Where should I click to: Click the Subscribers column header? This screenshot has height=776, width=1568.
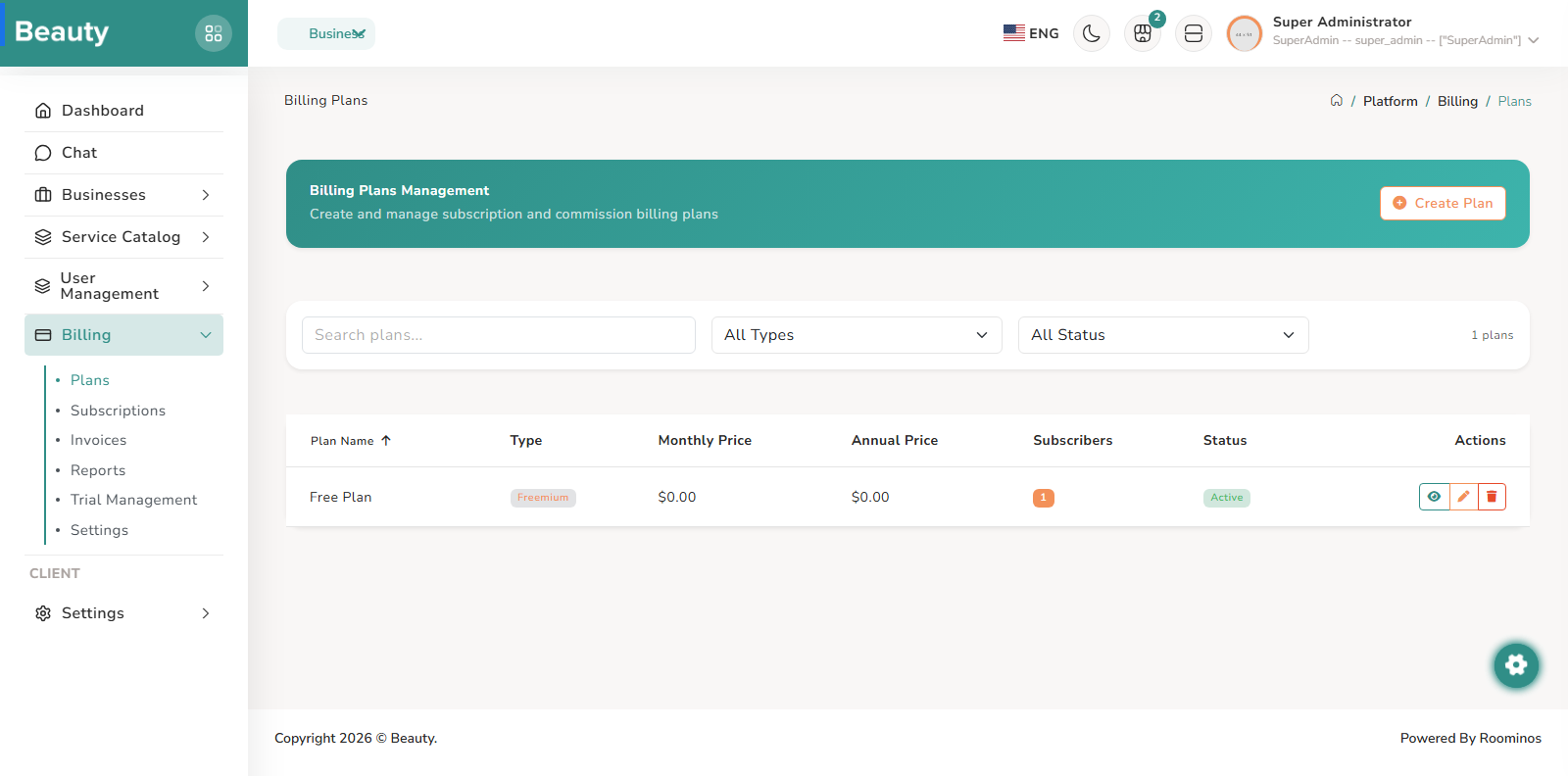tap(1073, 441)
